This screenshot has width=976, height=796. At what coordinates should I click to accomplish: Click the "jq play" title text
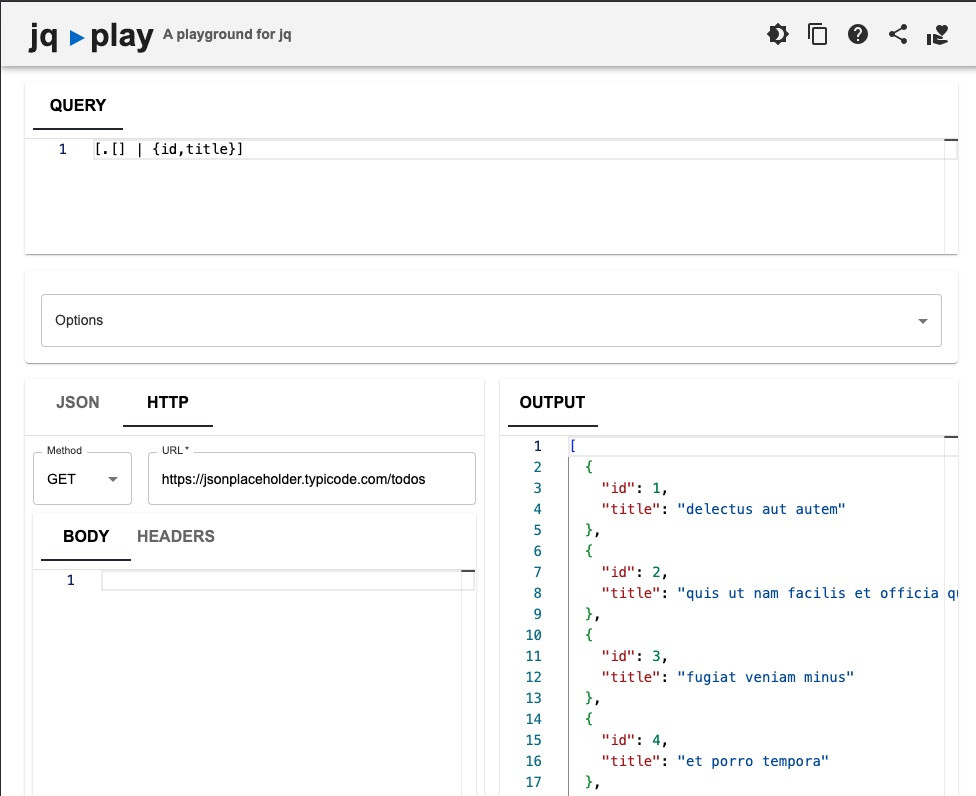coord(92,37)
